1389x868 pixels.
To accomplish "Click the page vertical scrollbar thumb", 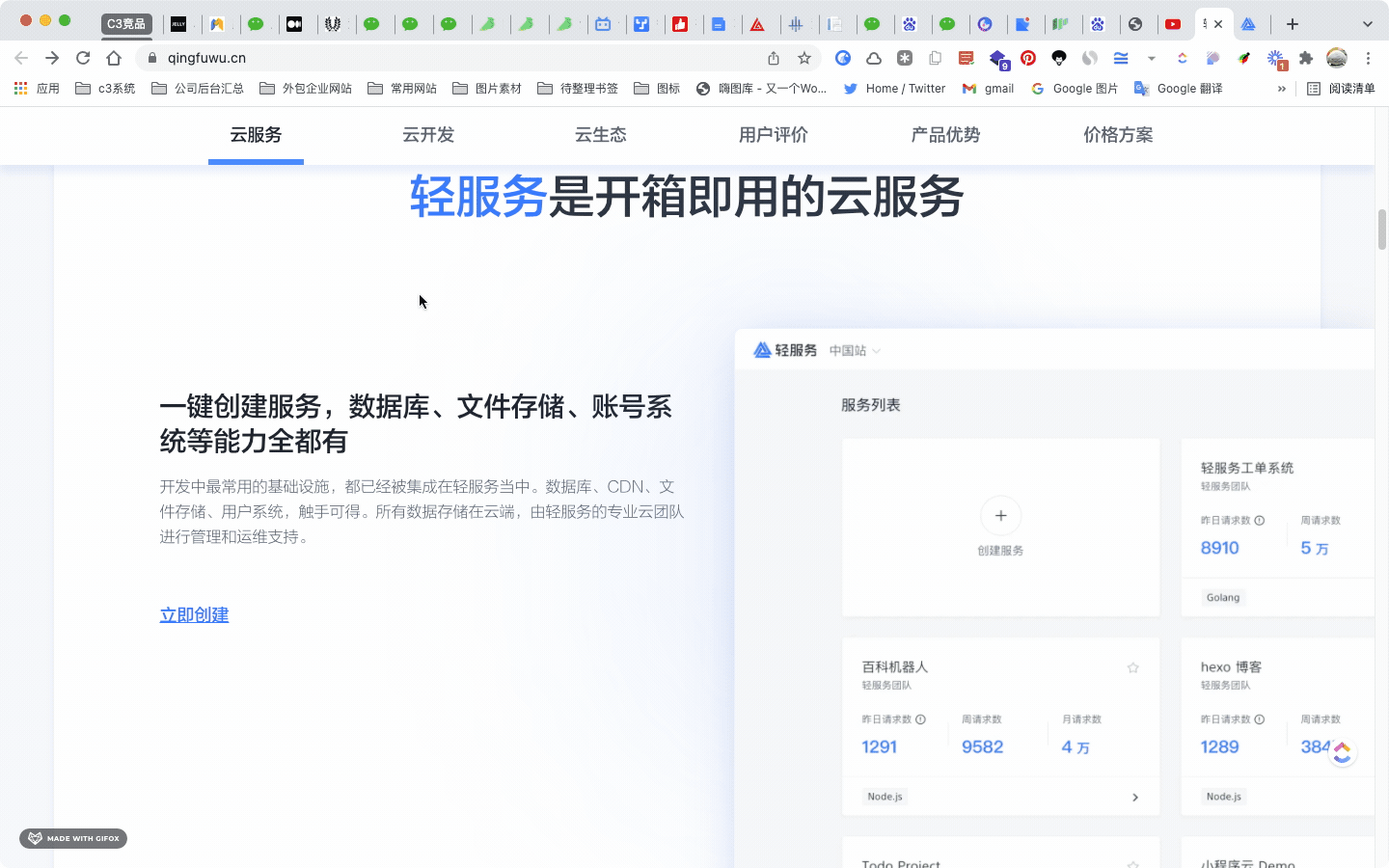I will click(x=1381, y=230).
